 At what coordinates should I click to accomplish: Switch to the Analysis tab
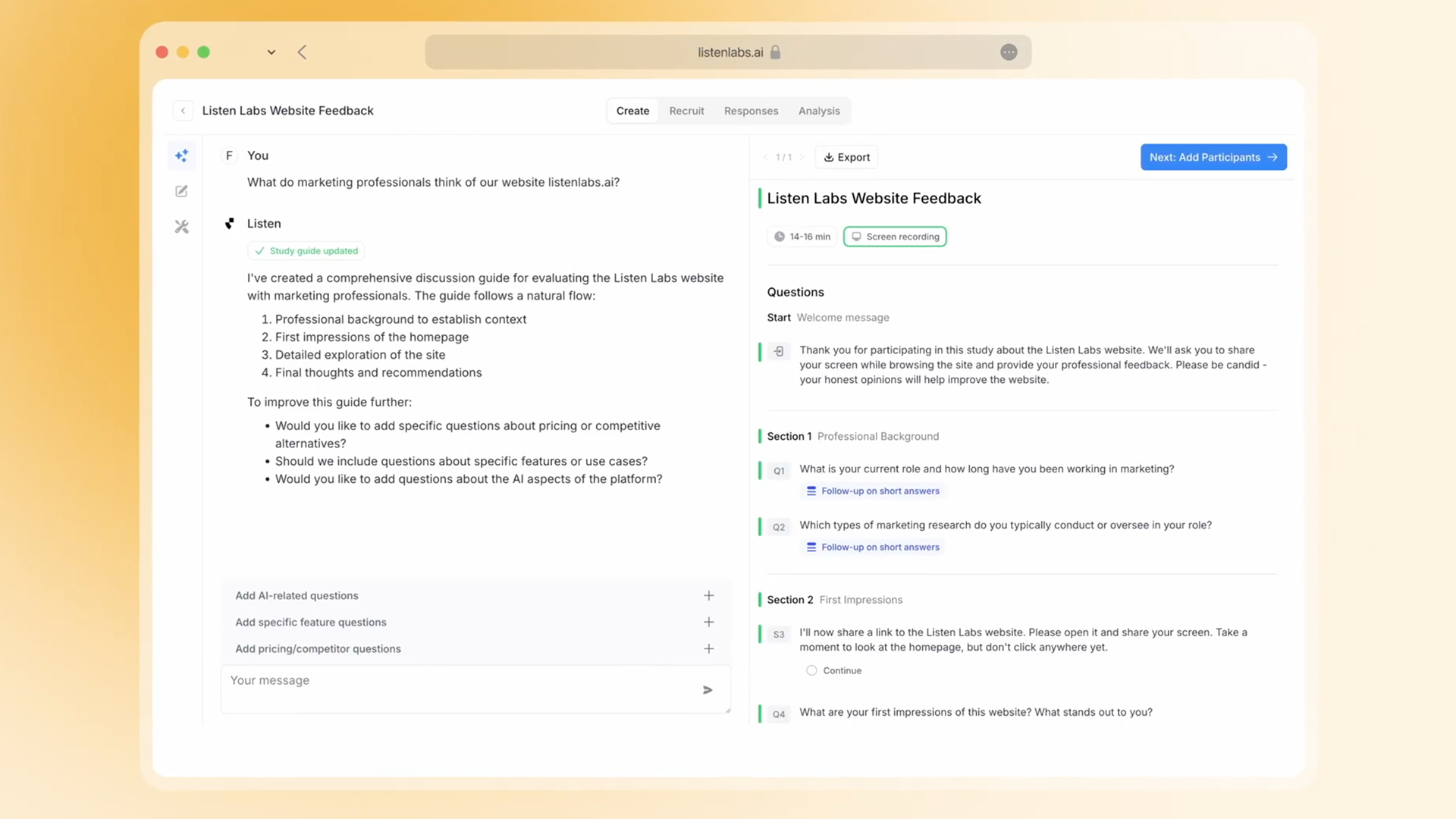click(x=819, y=111)
